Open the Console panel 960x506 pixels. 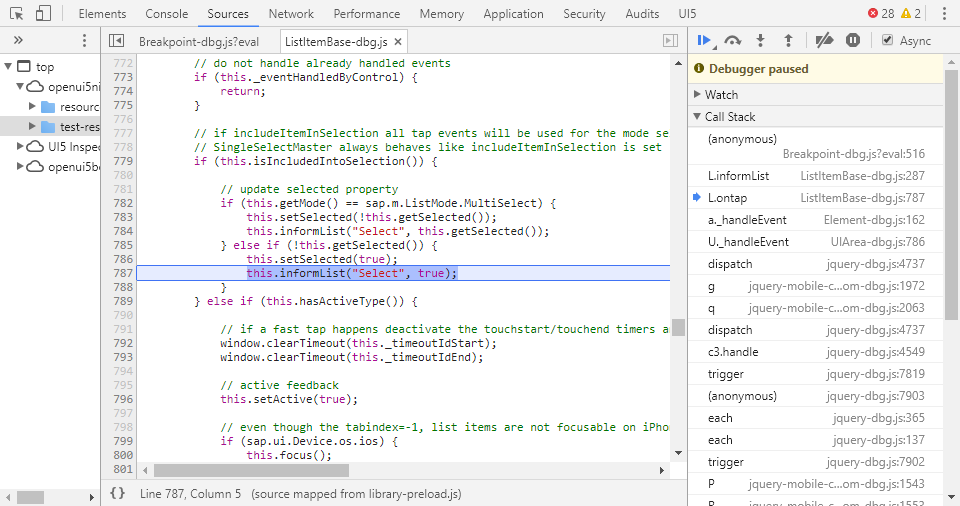click(167, 13)
